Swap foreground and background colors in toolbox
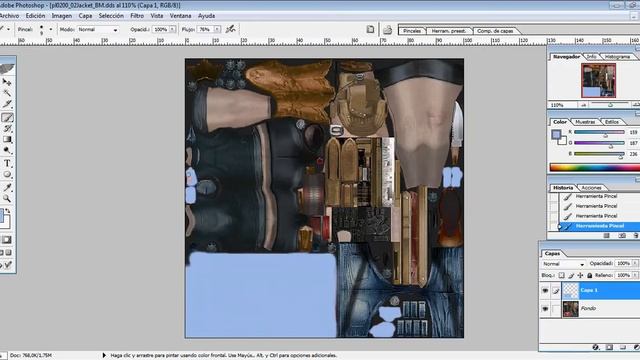The height and width of the screenshot is (360, 640). [x=8, y=211]
